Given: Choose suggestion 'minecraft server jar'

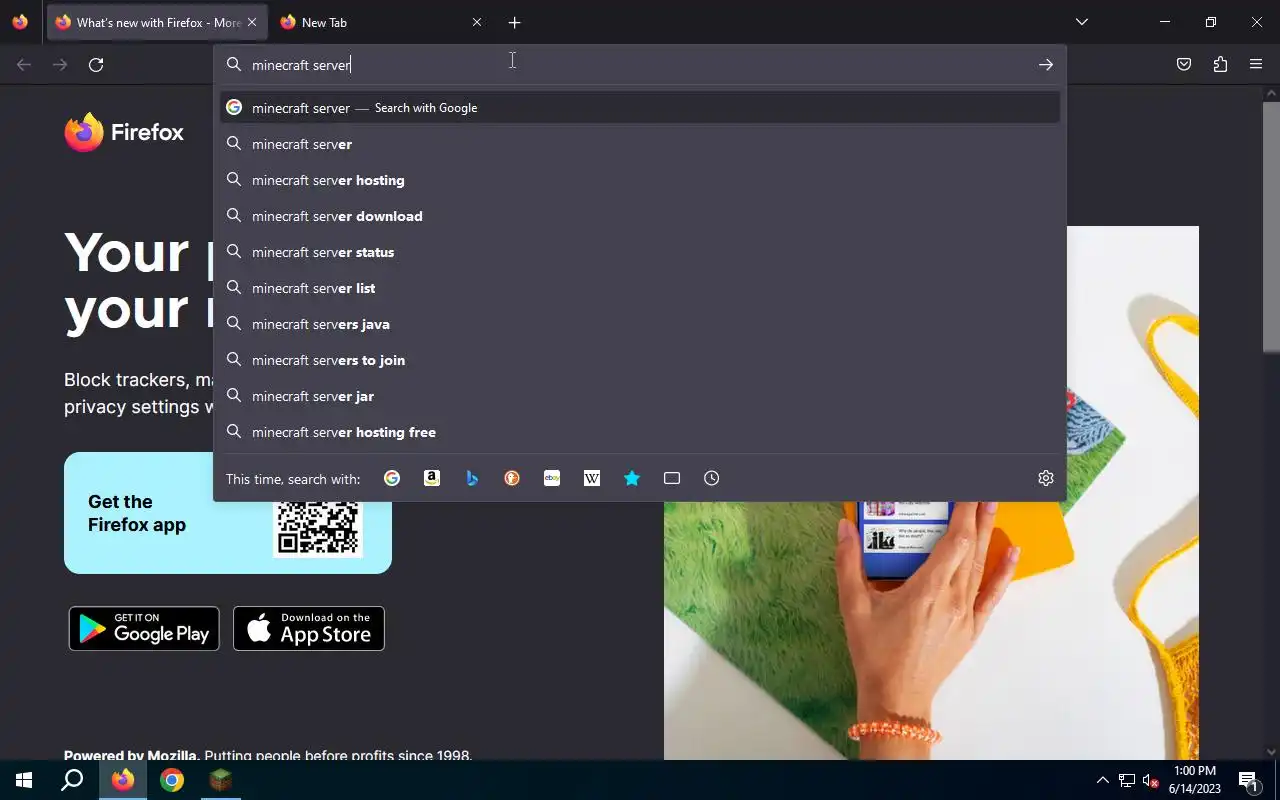Looking at the screenshot, I should 640,396.
